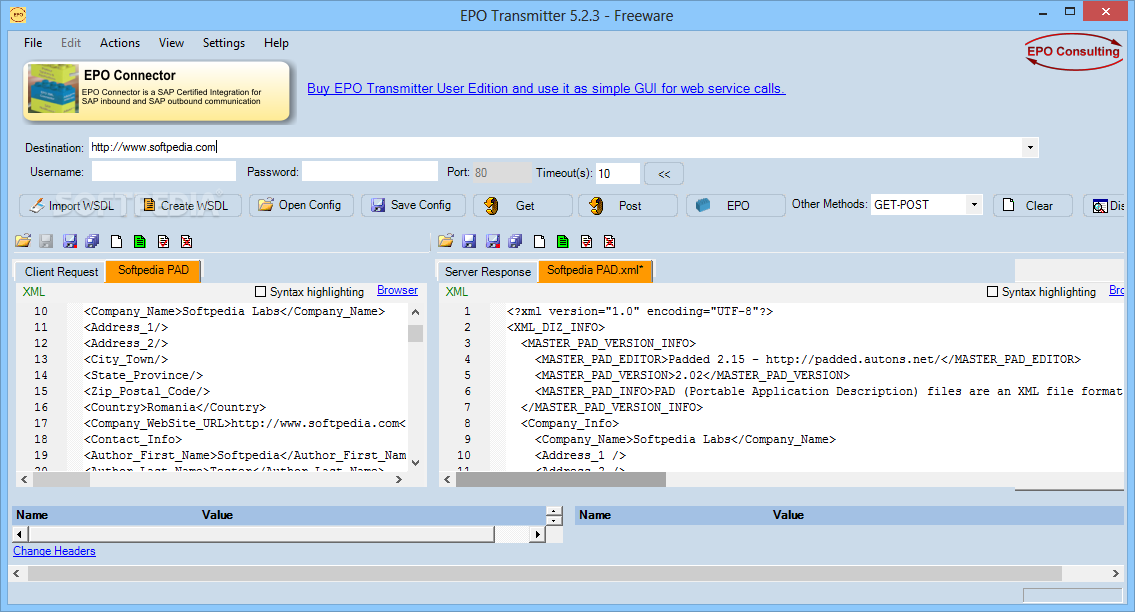Send a Get request

pos(523,206)
